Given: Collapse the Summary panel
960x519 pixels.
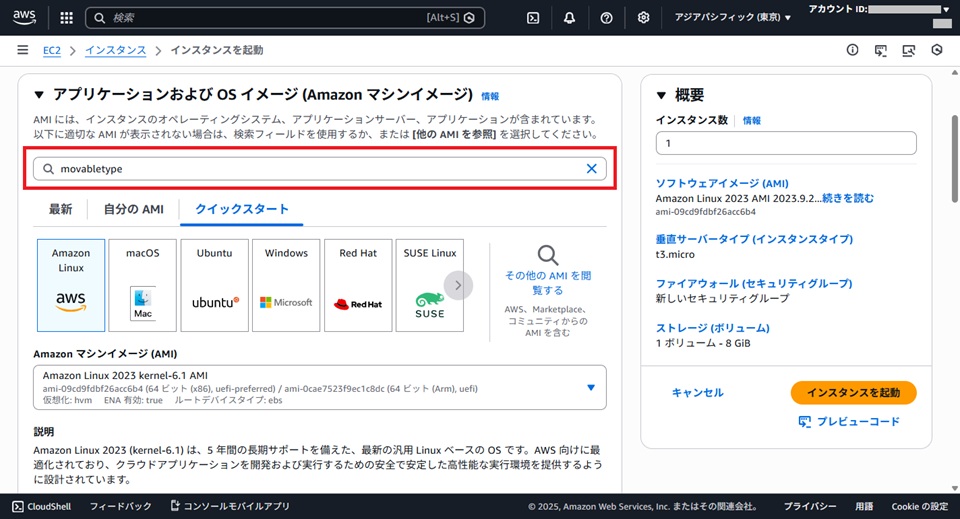Looking at the screenshot, I should (661, 96).
